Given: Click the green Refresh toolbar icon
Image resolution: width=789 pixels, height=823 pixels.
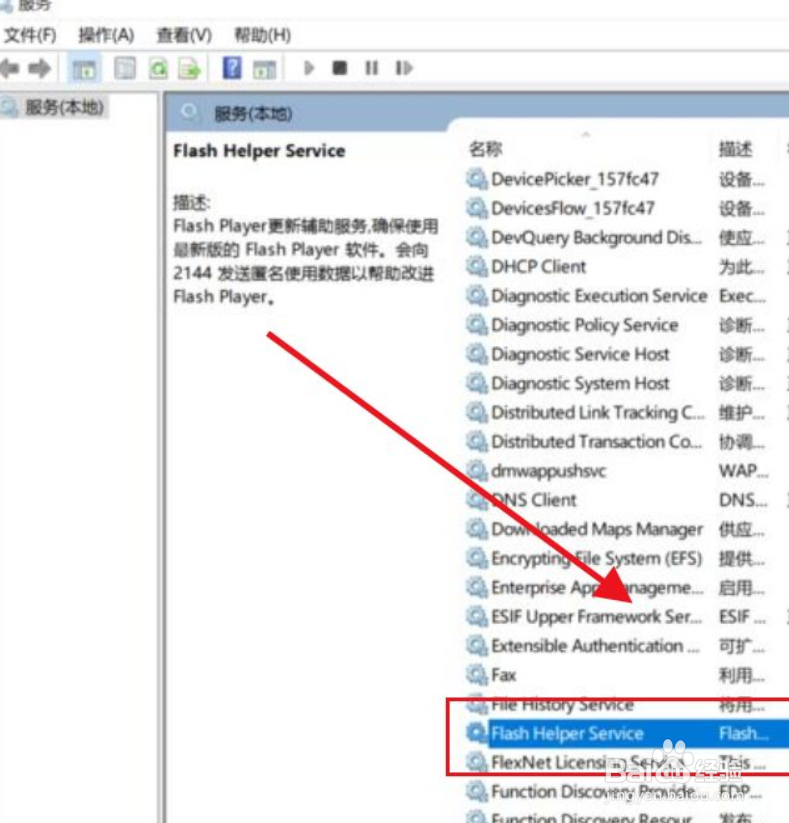Looking at the screenshot, I should [x=158, y=68].
